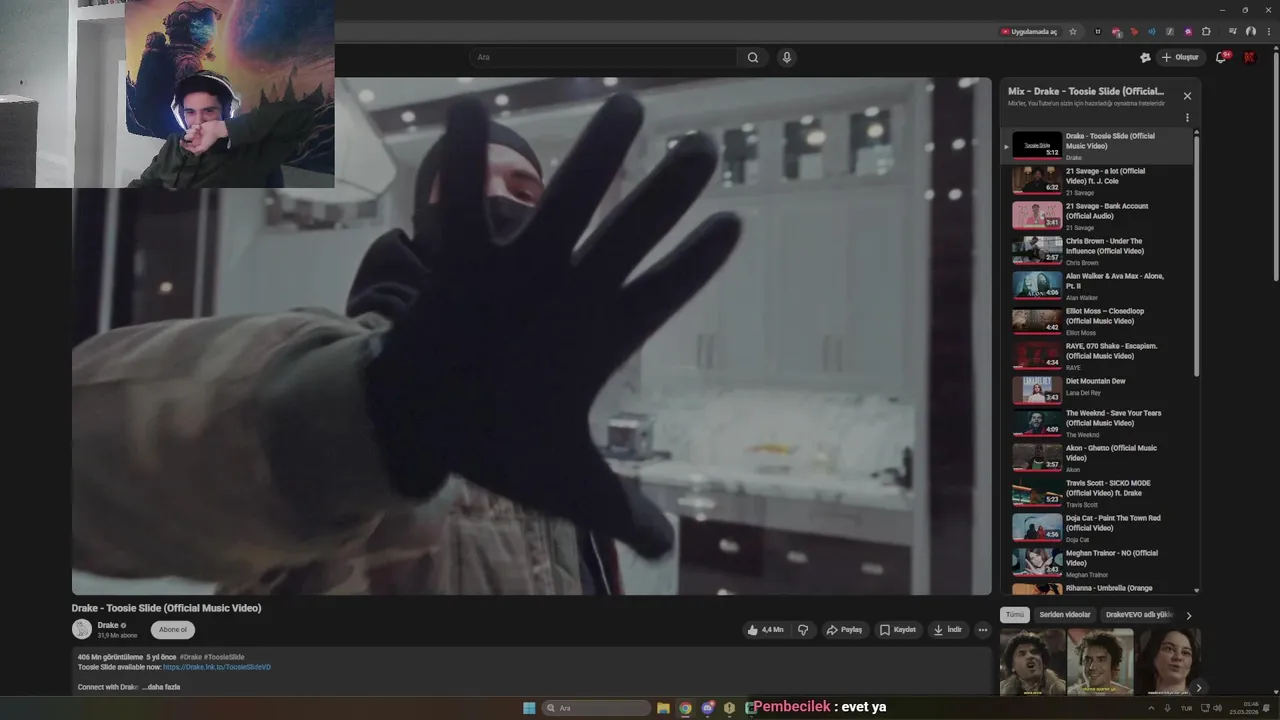Select current Drake - Toosie Slide playlist entry

1097,146
